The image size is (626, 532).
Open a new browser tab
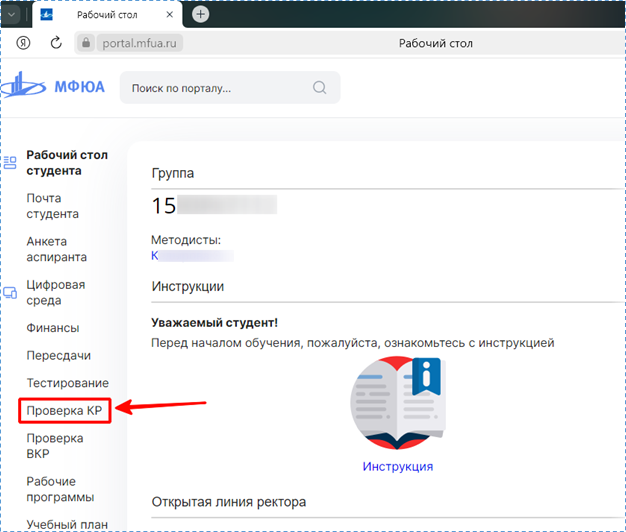200,14
